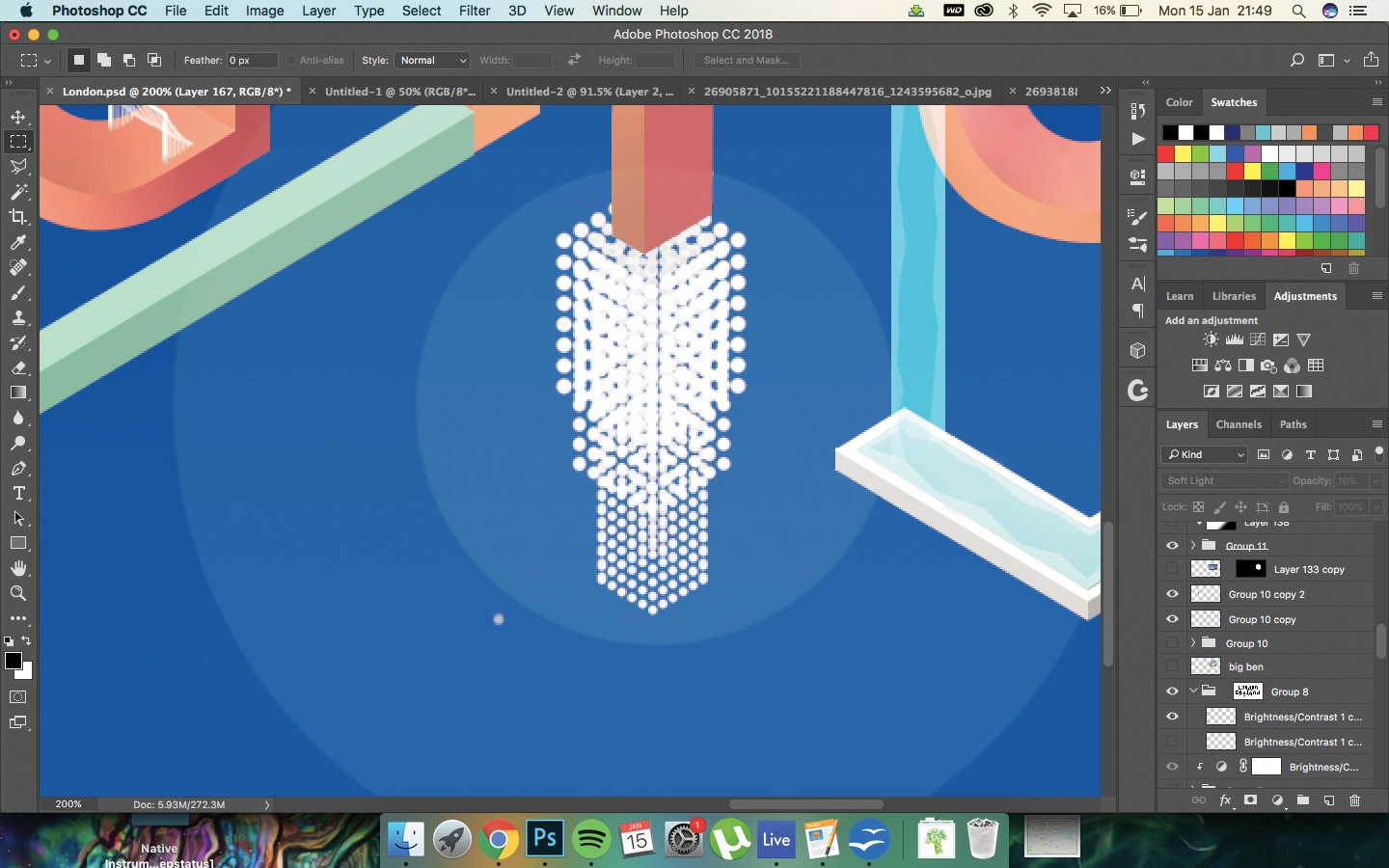The width and height of the screenshot is (1389, 868).
Task: Toggle visibility of Layer 133 copy
Action: click(x=1172, y=569)
